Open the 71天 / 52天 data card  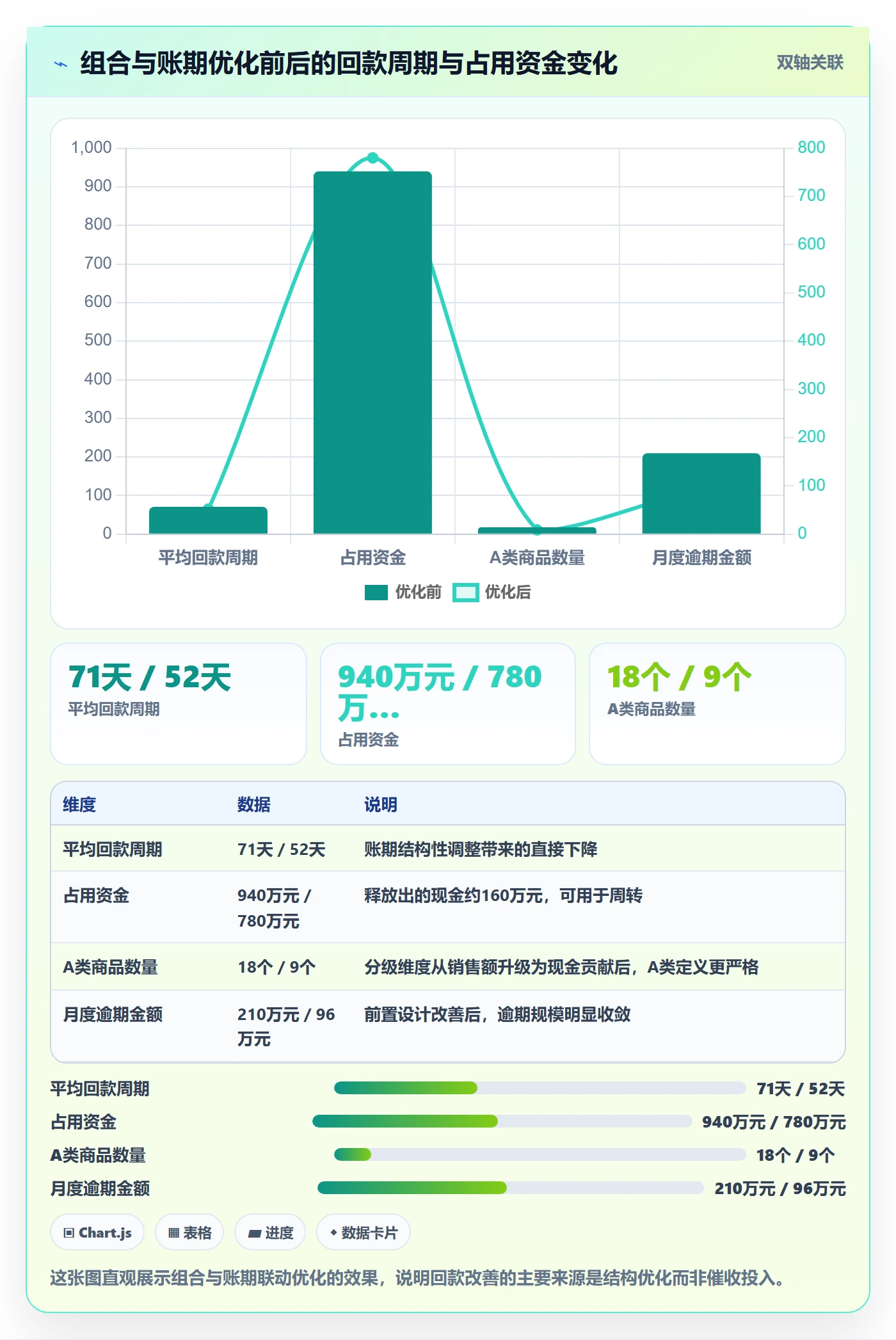point(179,703)
